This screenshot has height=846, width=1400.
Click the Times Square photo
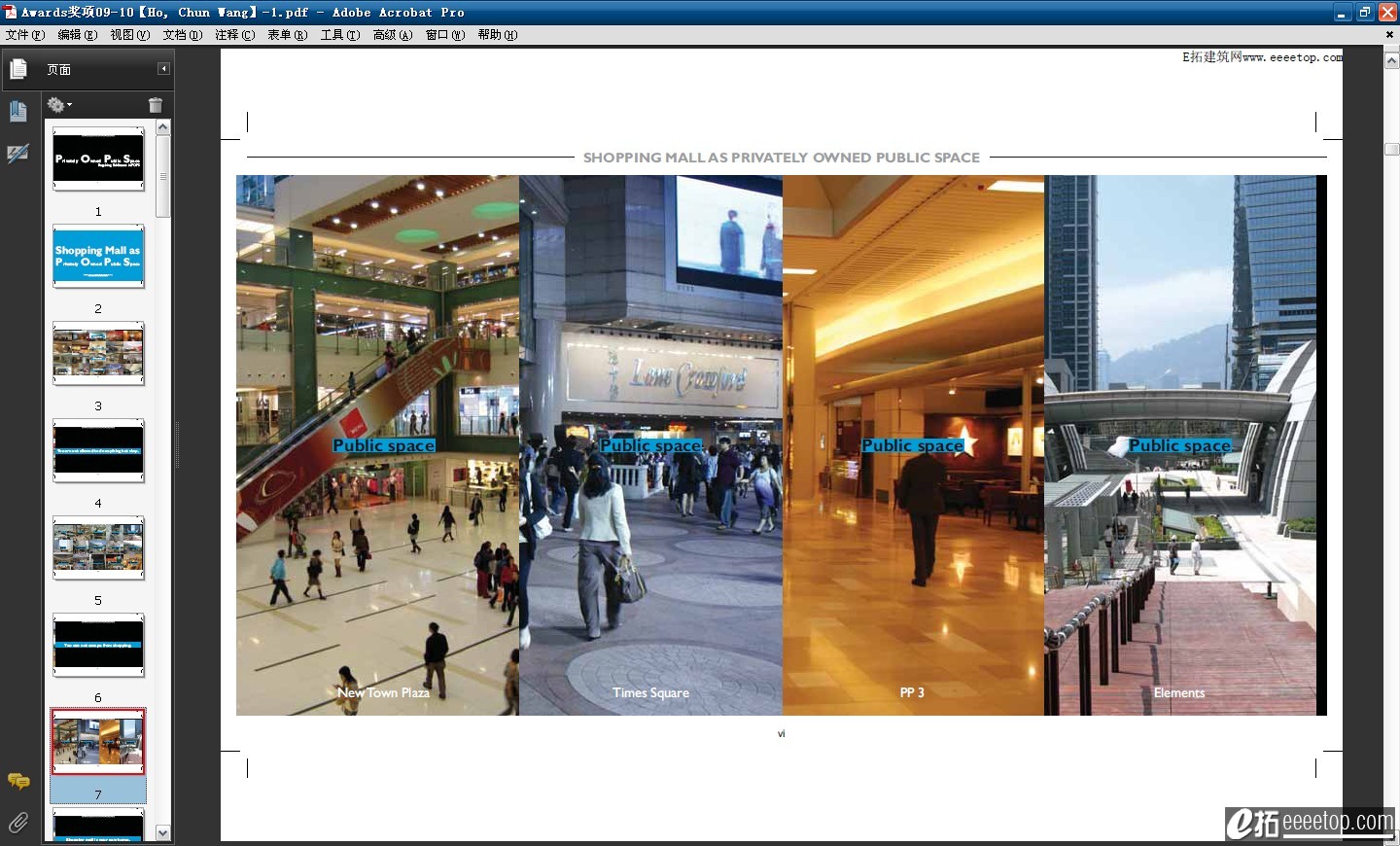pyautogui.click(x=650, y=445)
